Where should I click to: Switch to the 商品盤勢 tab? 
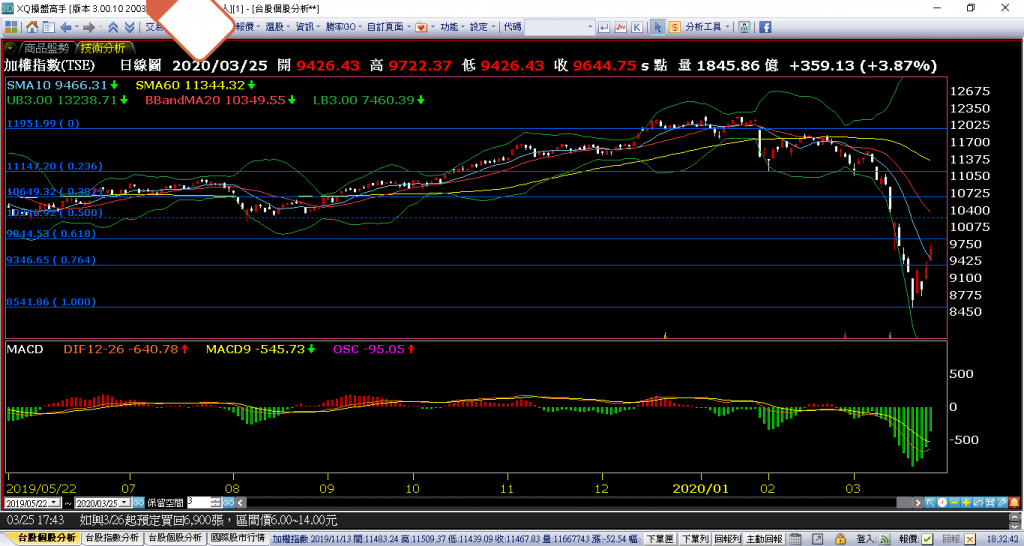pos(47,47)
